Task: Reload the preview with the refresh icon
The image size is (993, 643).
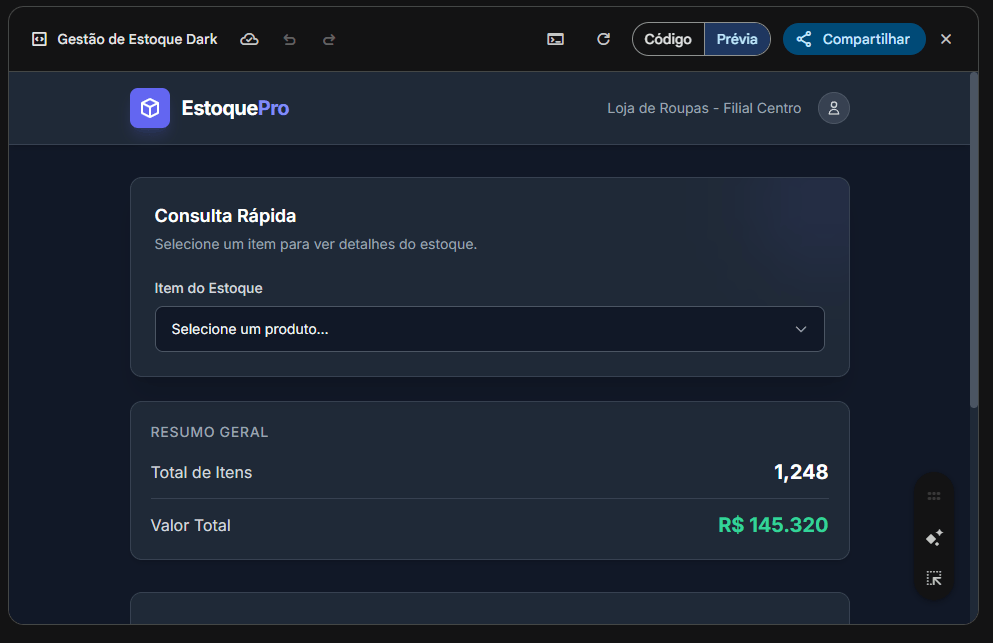Action: (x=604, y=39)
